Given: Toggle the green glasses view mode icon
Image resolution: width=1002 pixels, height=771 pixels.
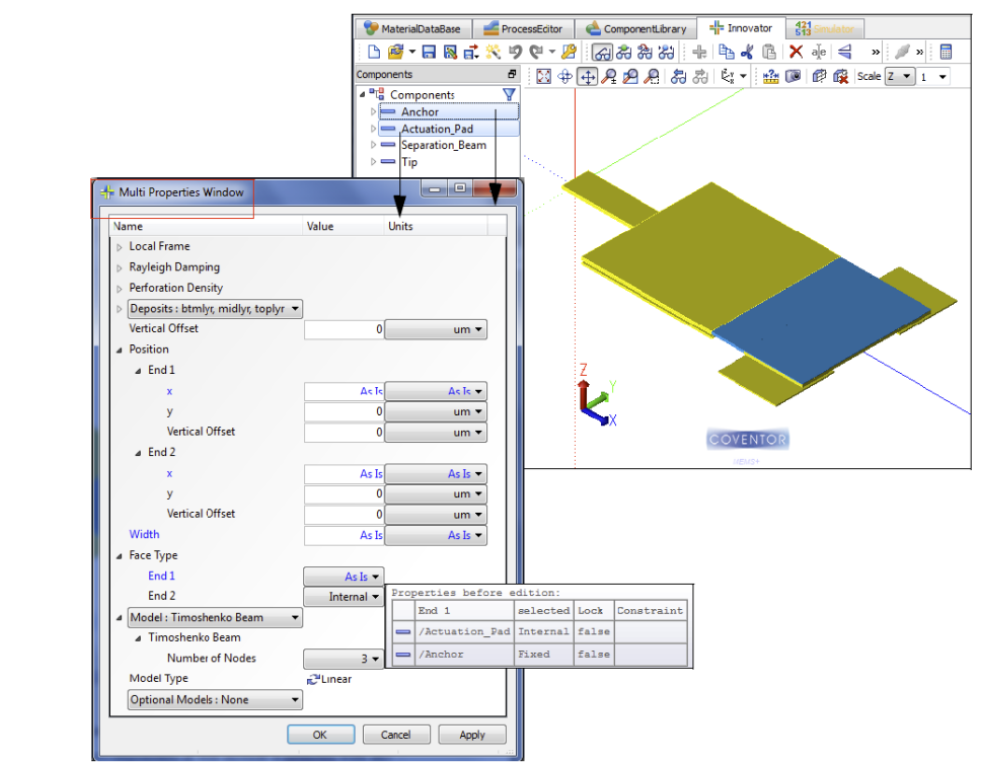Looking at the screenshot, I should [x=624, y=52].
